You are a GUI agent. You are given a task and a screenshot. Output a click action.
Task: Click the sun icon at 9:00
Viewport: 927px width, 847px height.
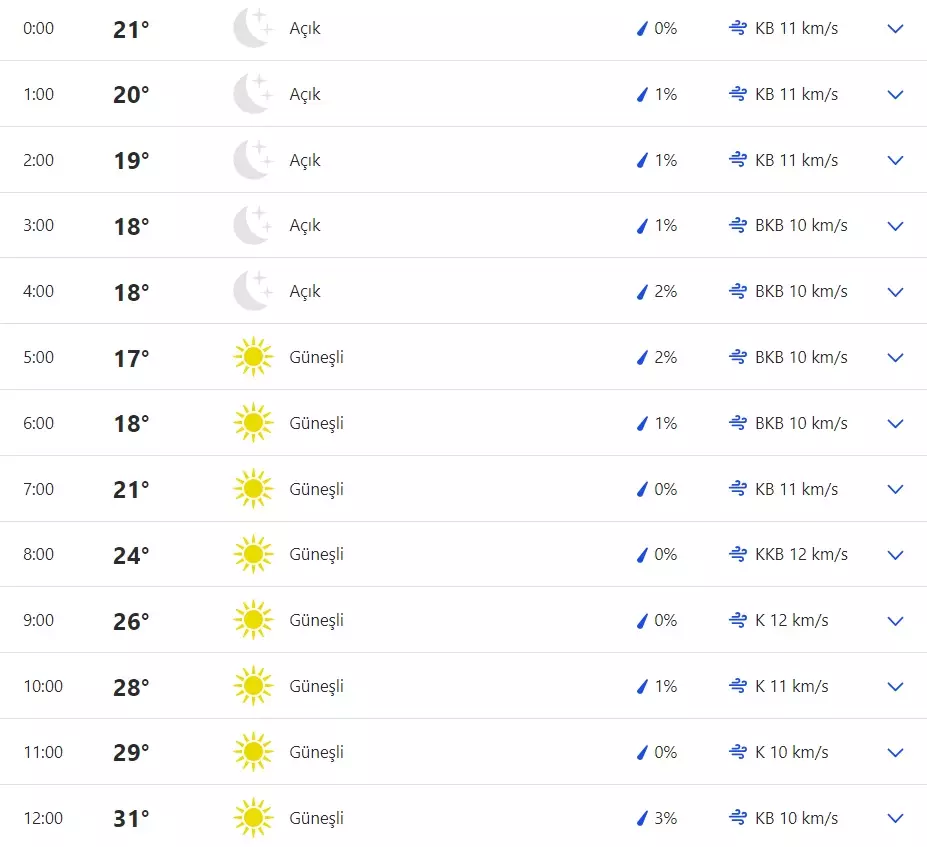[x=253, y=620]
